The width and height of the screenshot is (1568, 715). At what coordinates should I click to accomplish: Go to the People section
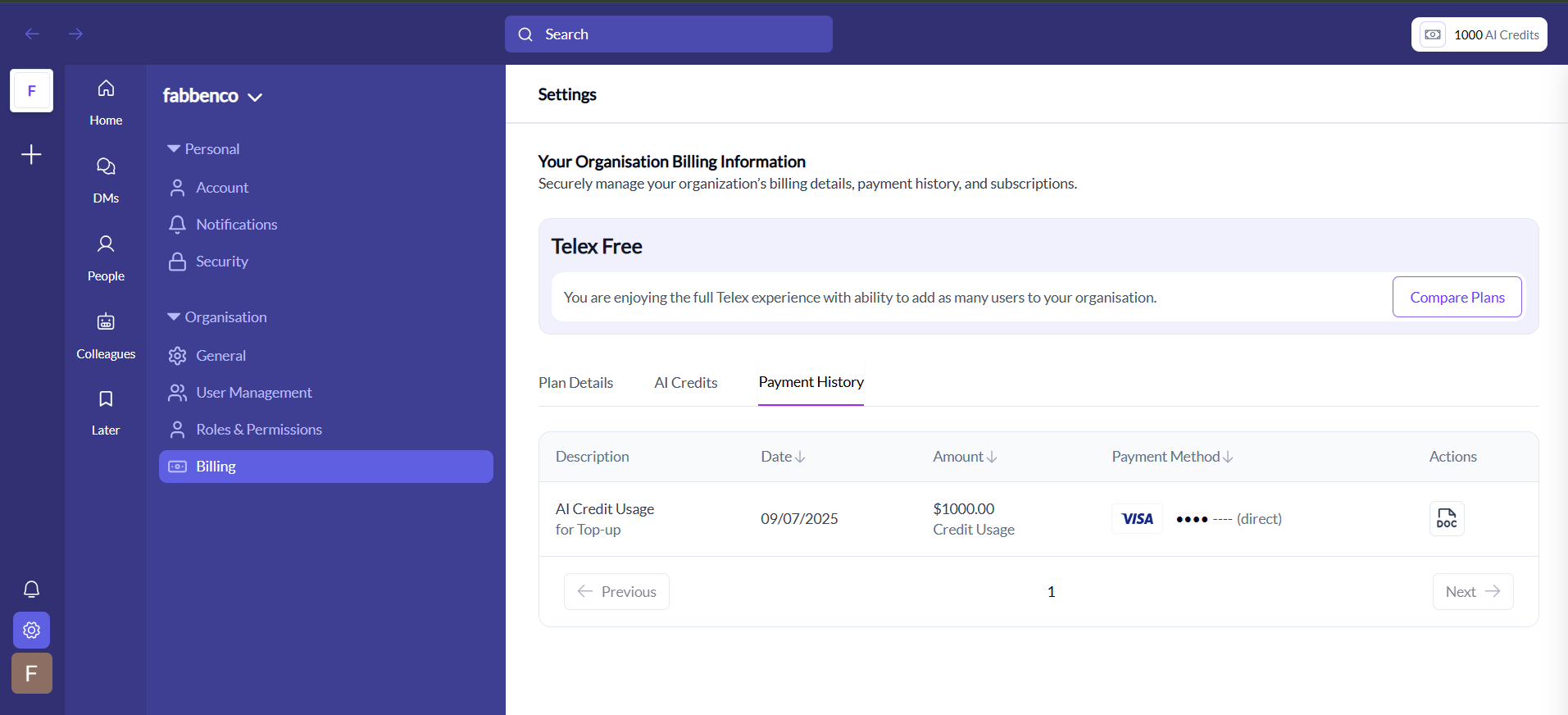click(106, 258)
